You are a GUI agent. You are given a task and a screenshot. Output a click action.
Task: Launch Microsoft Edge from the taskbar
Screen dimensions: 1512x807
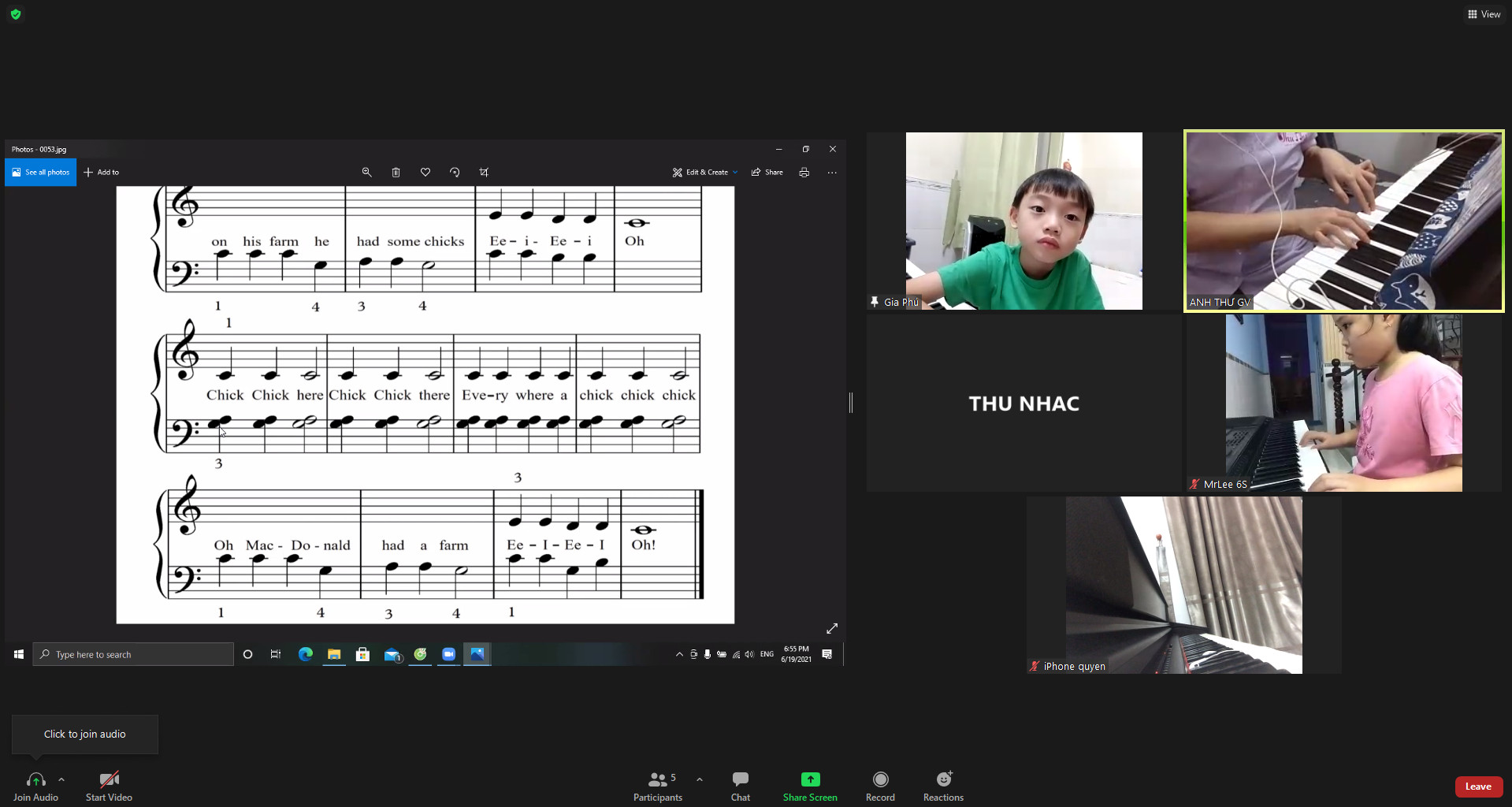click(305, 654)
